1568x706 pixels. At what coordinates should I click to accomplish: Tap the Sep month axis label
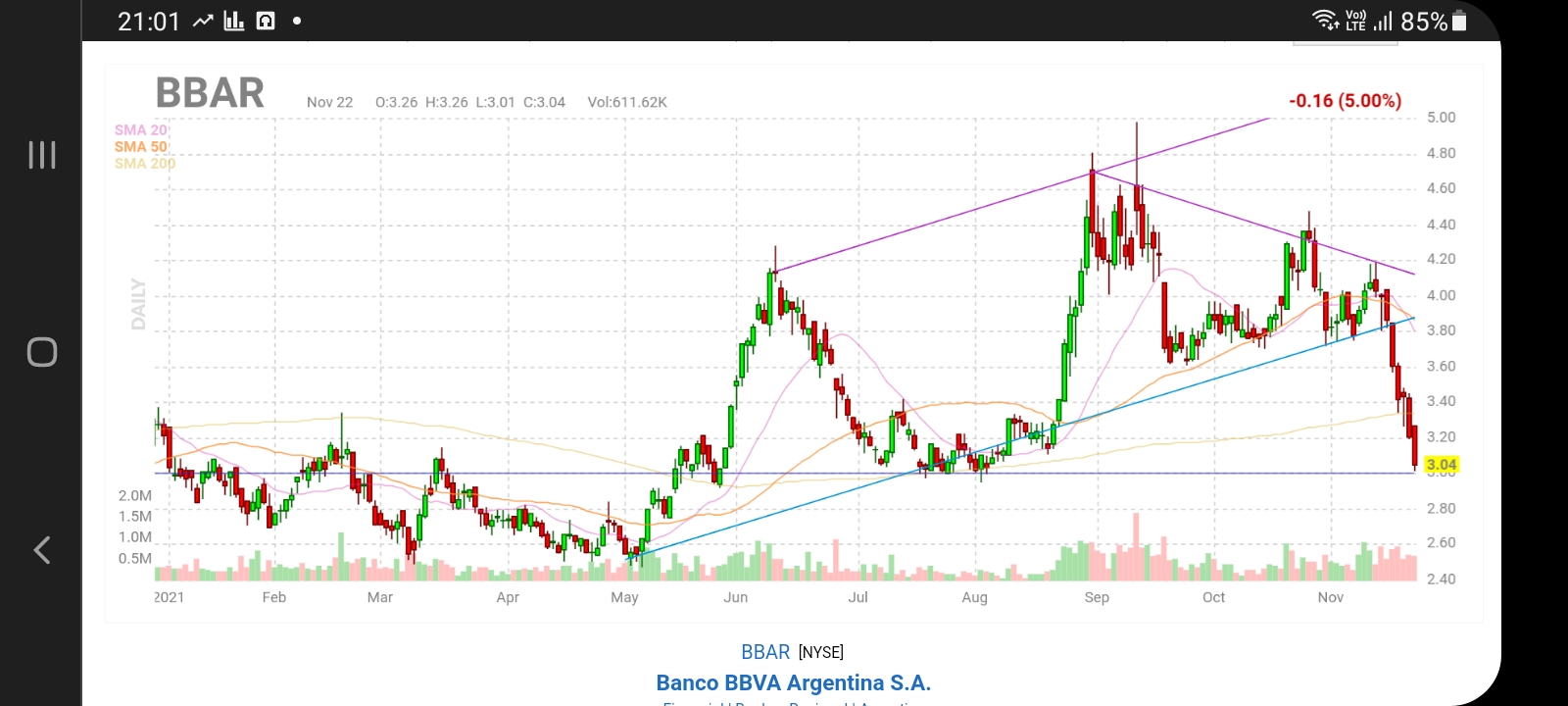point(1097,597)
